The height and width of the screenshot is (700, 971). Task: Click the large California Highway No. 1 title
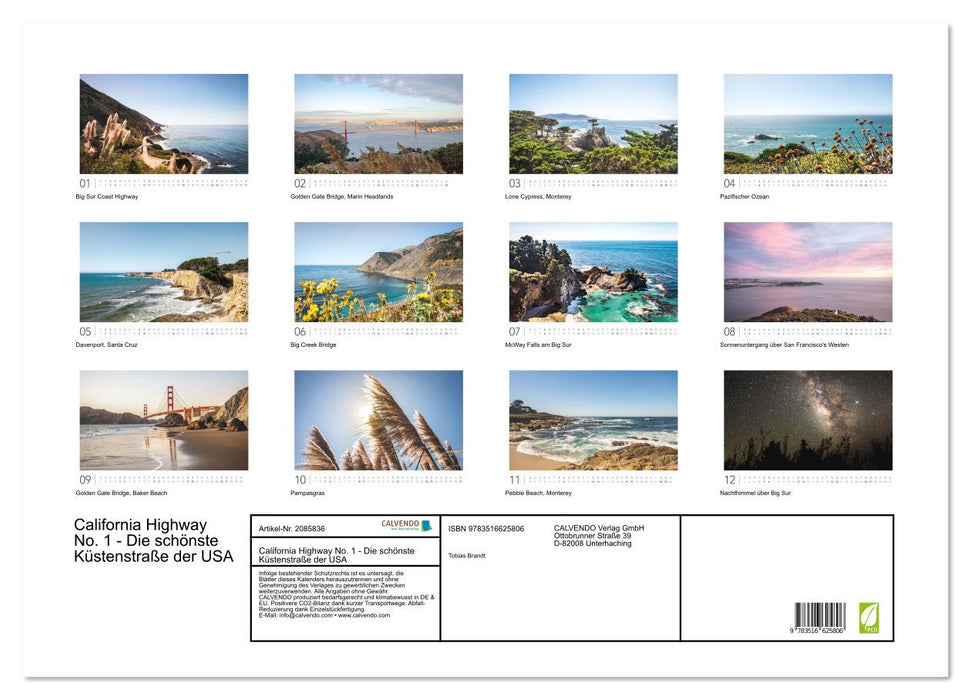154,540
